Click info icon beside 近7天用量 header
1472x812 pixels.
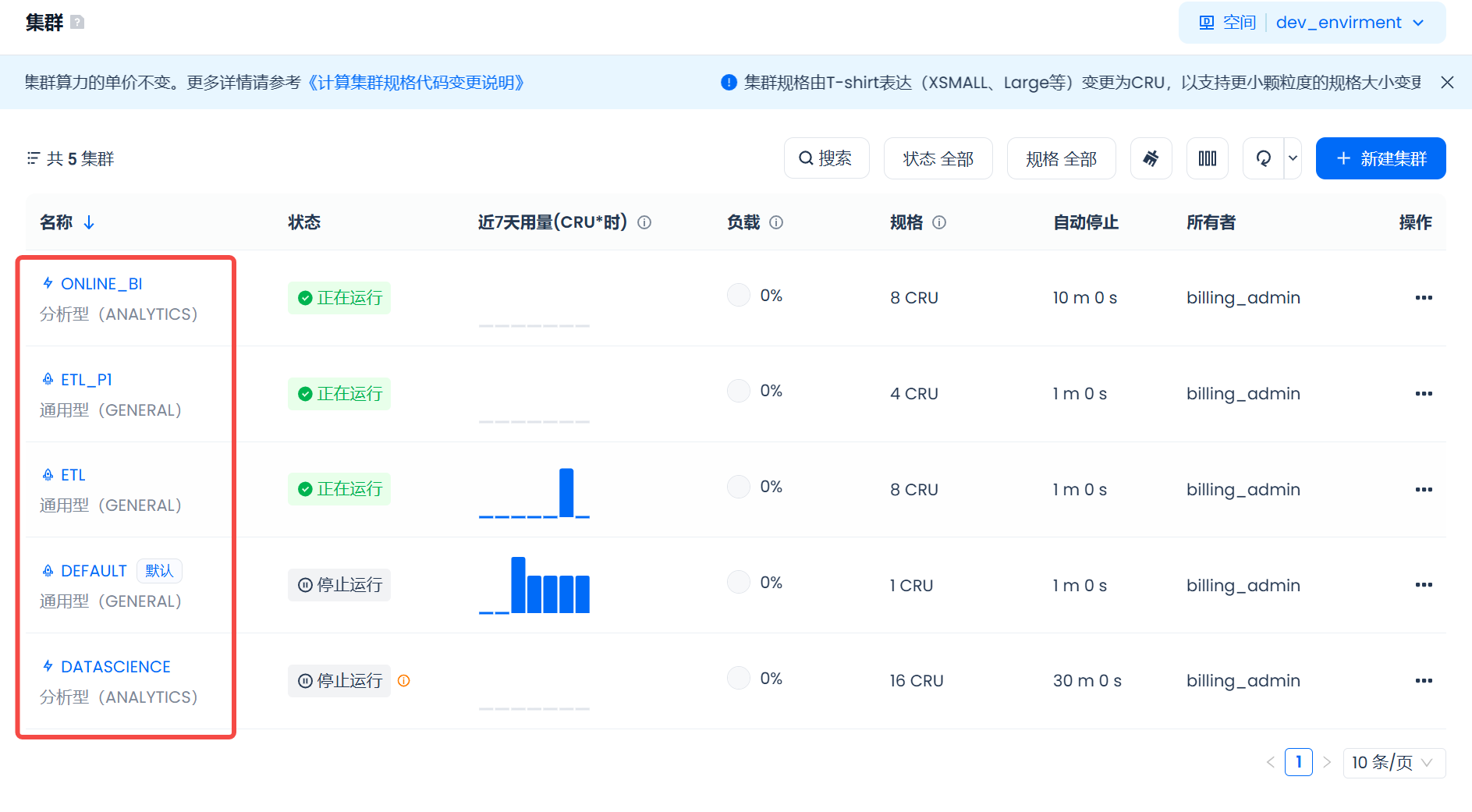[x=644, y=222]
